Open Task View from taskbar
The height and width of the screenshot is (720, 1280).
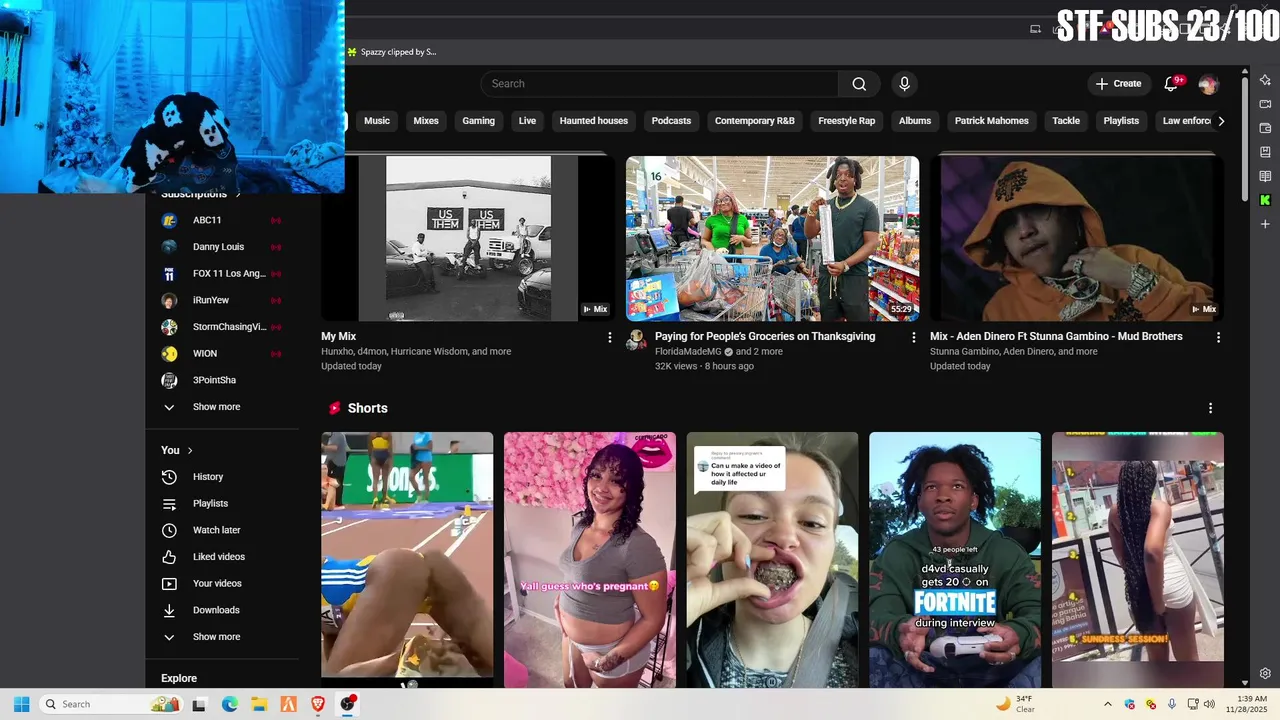pos(199,704)
